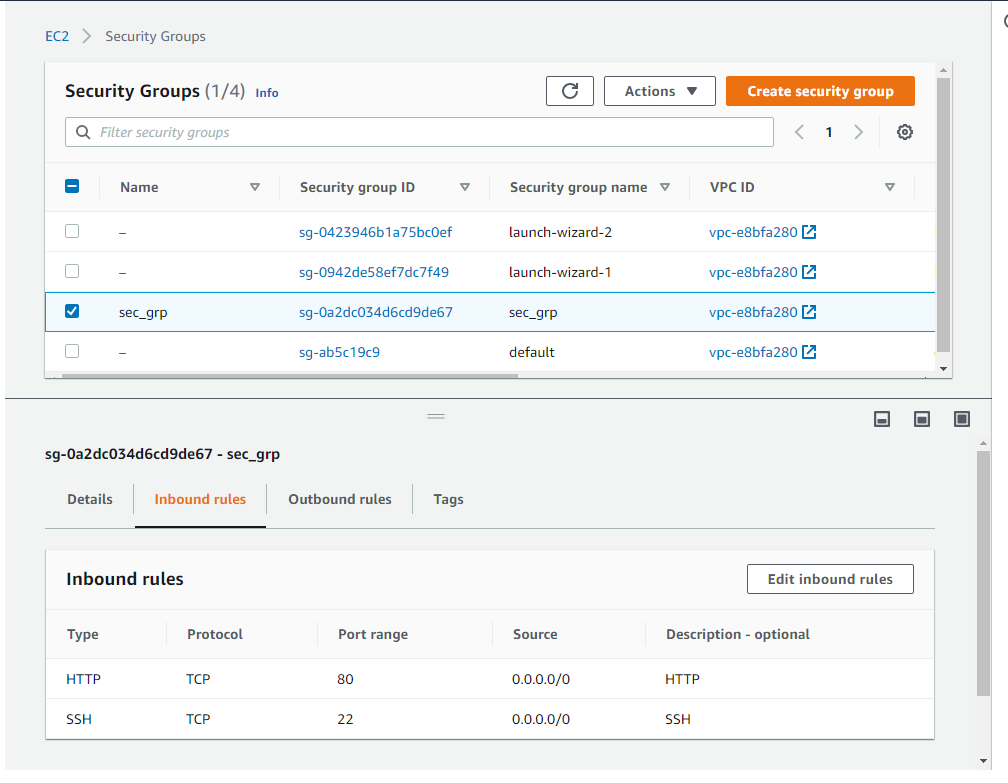The height and width of the screenshot is (783, 1008).
Task: Click Create security group button
Action: click(819, 90)
